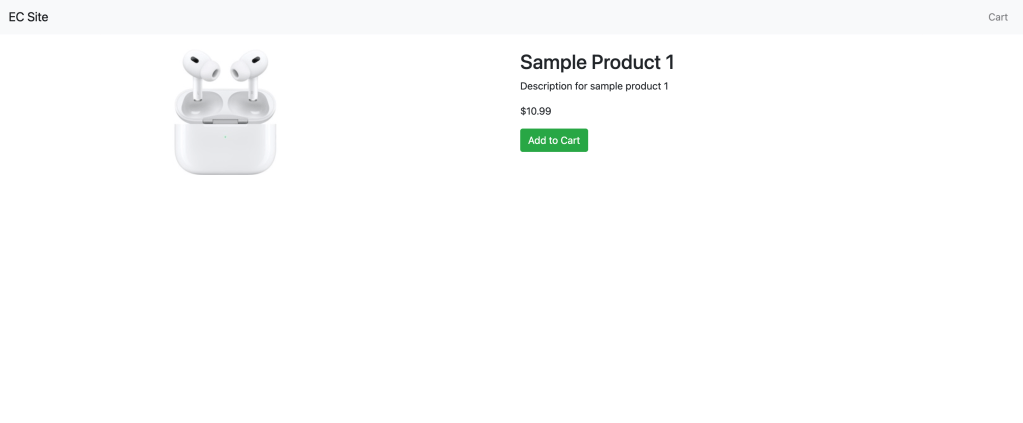Open the Cart page from navbar

997,17
